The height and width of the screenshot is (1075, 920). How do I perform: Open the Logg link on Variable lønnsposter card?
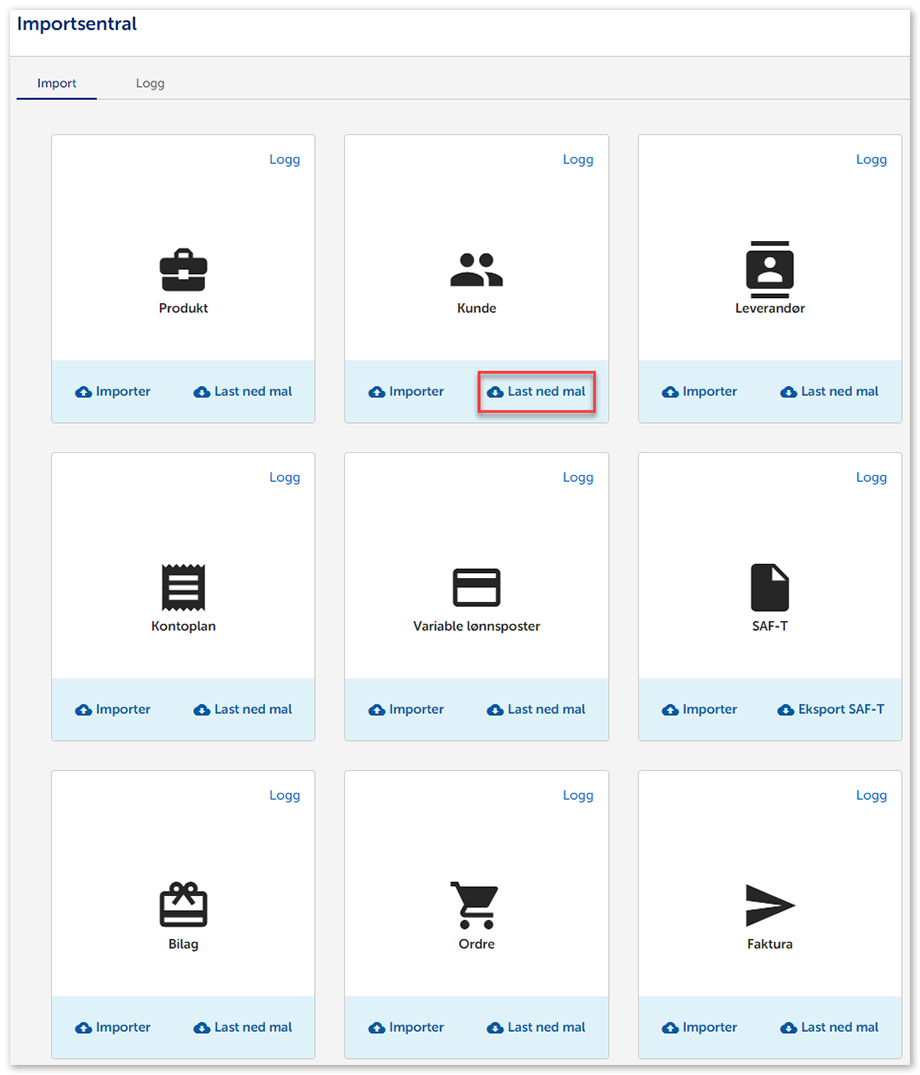(x=578, y=477)
